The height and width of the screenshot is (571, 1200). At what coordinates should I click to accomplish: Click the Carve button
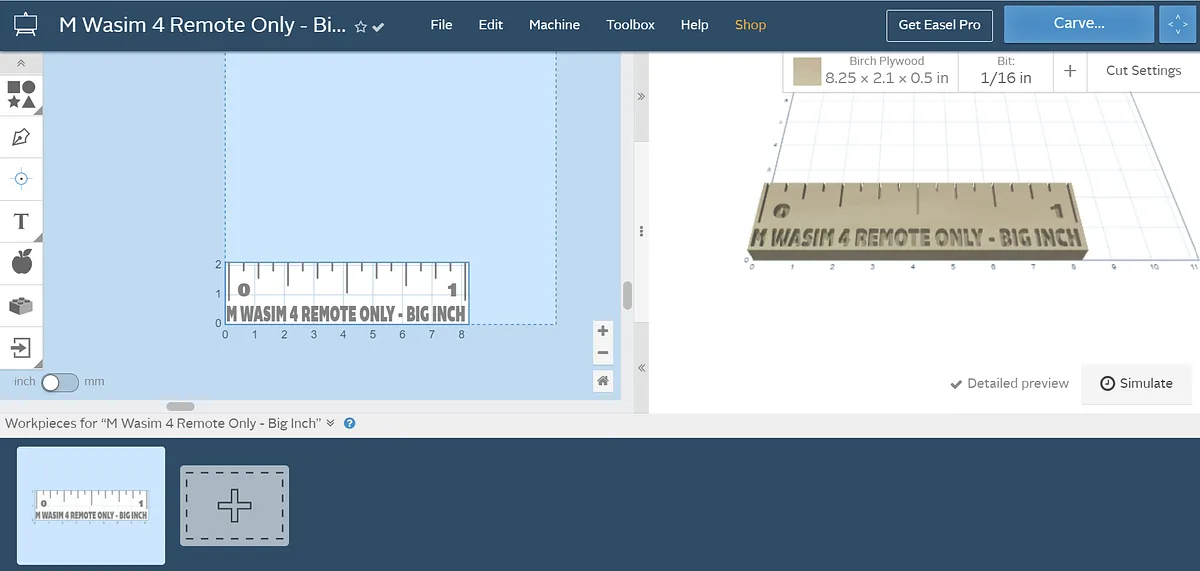tap(1078, 24)
